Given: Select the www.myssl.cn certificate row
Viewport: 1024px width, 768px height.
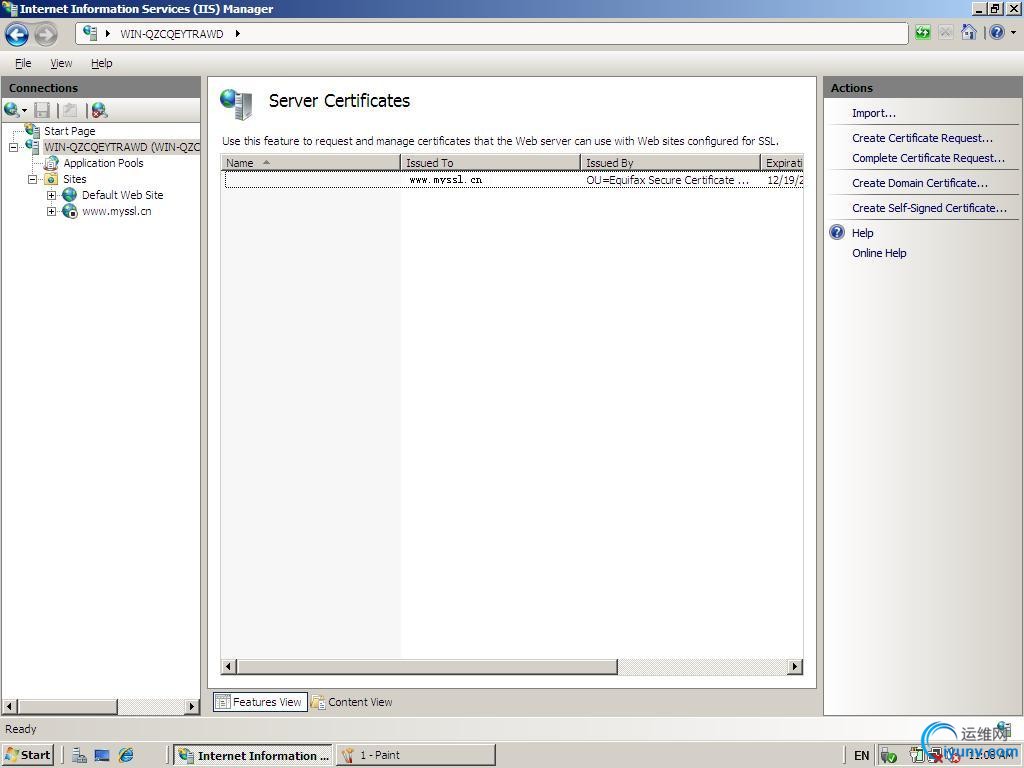Looking at the screenshot, I should [514, 180].
